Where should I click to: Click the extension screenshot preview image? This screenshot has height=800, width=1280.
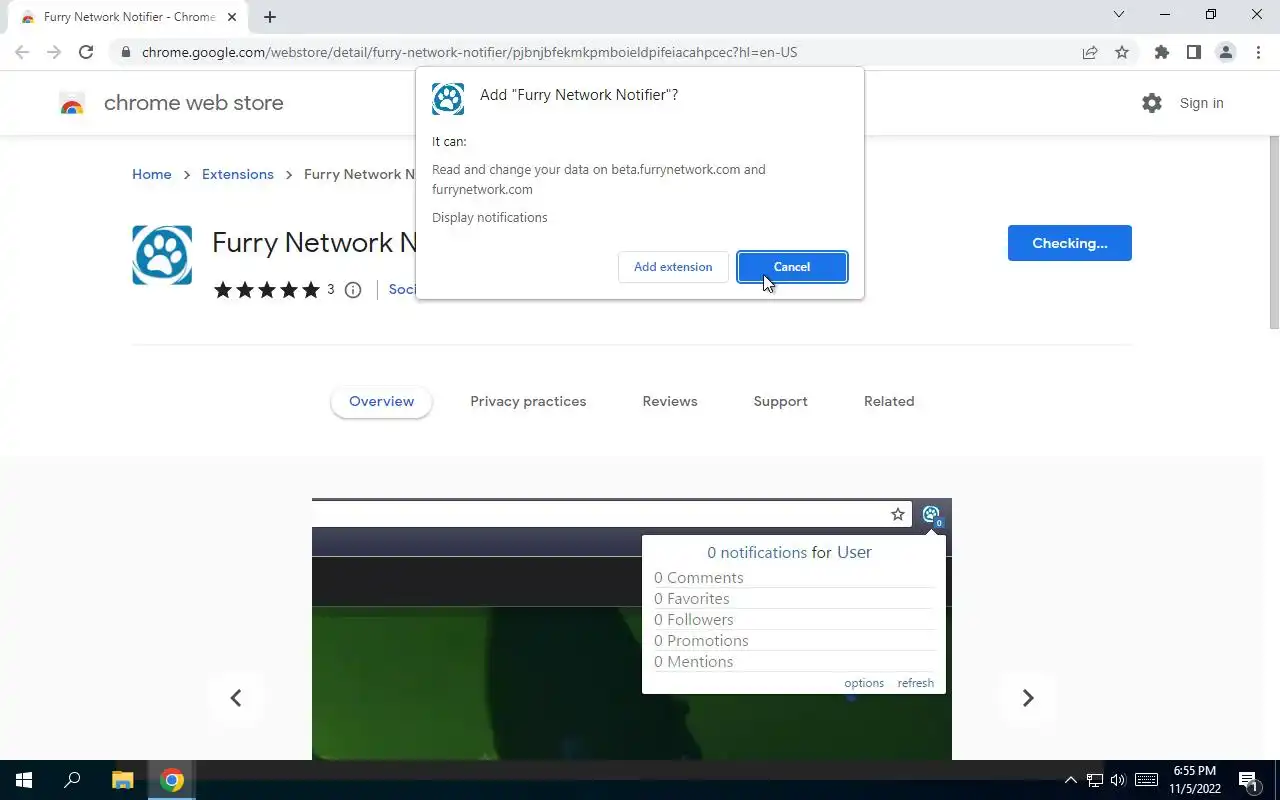632,629
